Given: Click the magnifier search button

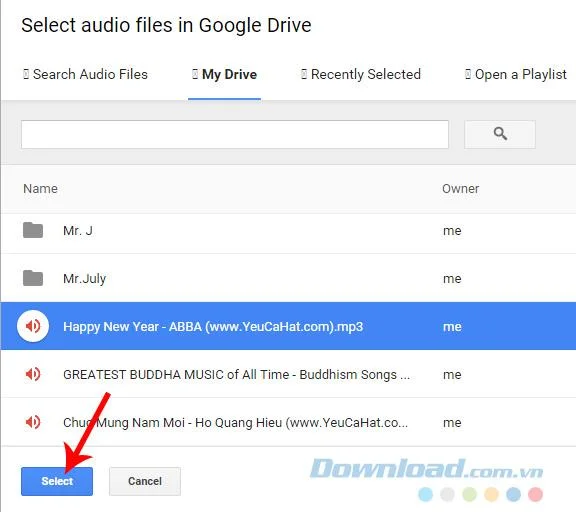Looking at the screenshot, I should tap(500, 134).
